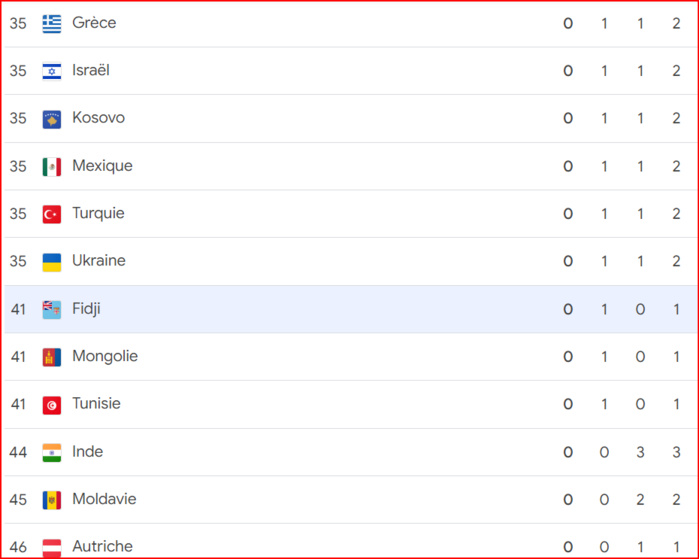Click the rank number 44 for Inde

18,452
